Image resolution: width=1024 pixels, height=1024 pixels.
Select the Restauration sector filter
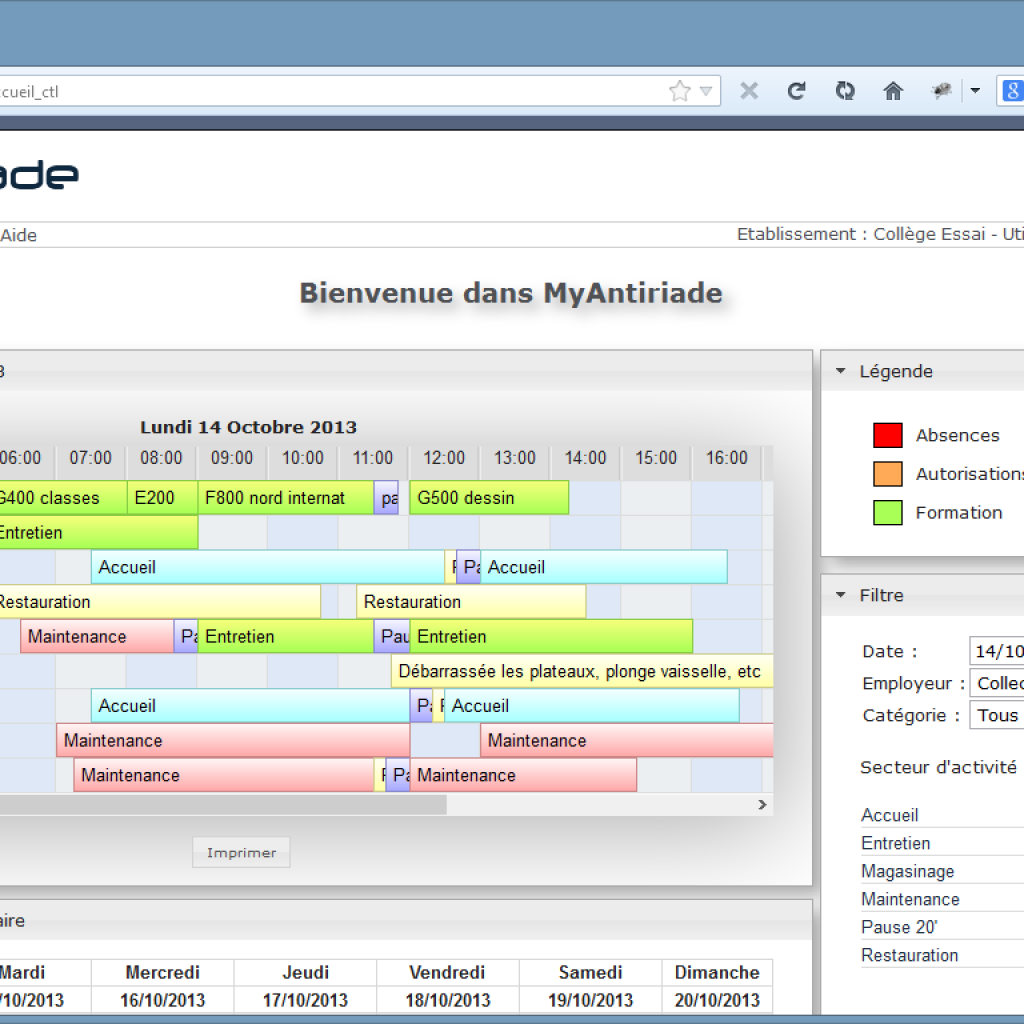[x=909, y=955]
